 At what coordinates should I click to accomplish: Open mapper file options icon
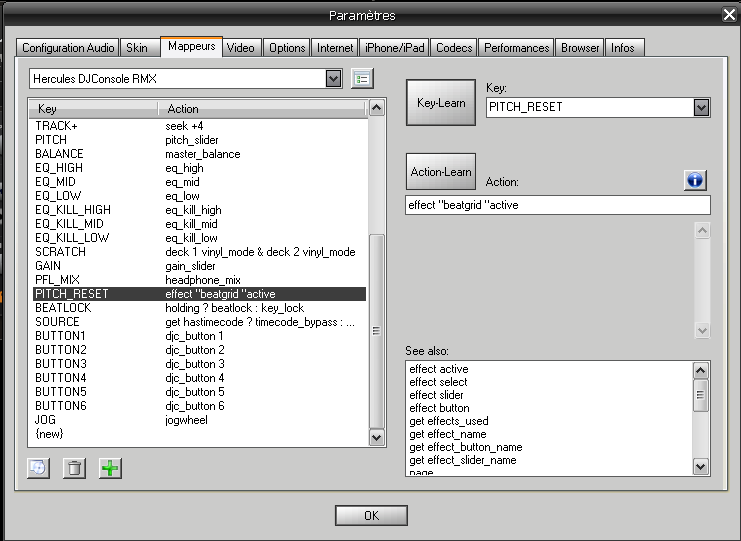(x=362, y=78)
